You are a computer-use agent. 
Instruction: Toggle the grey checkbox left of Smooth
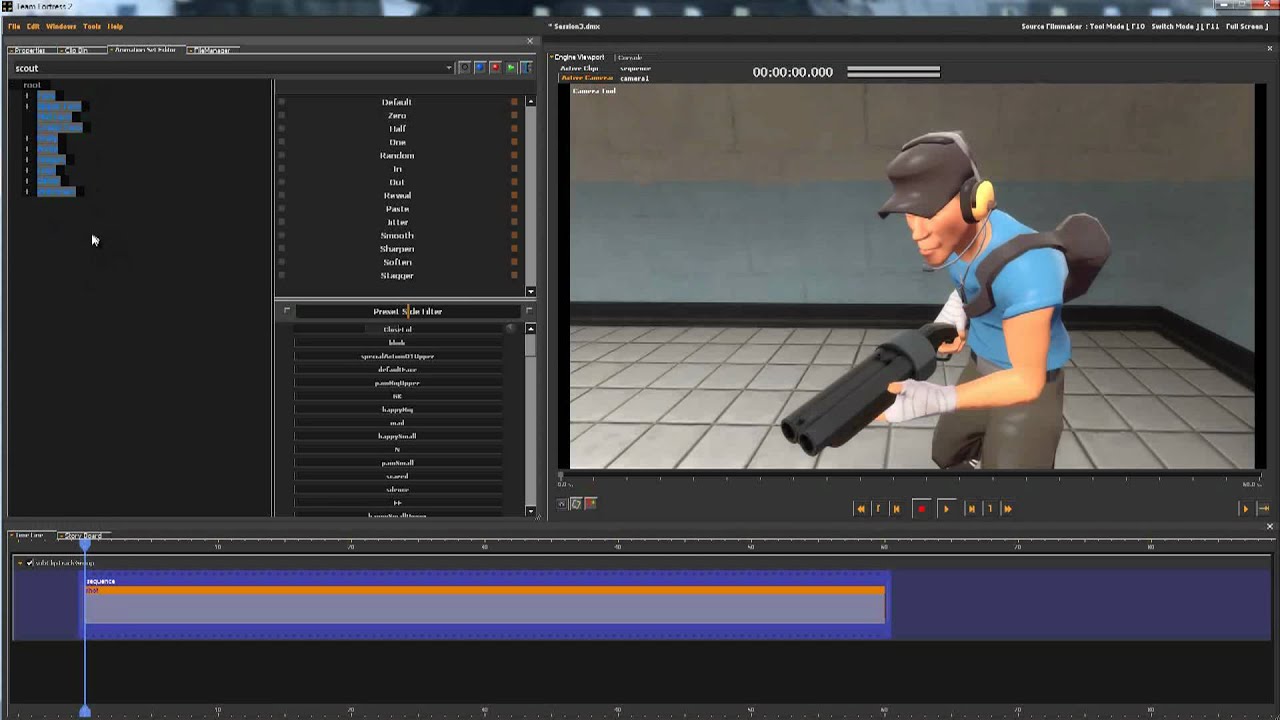click(281, 235)
